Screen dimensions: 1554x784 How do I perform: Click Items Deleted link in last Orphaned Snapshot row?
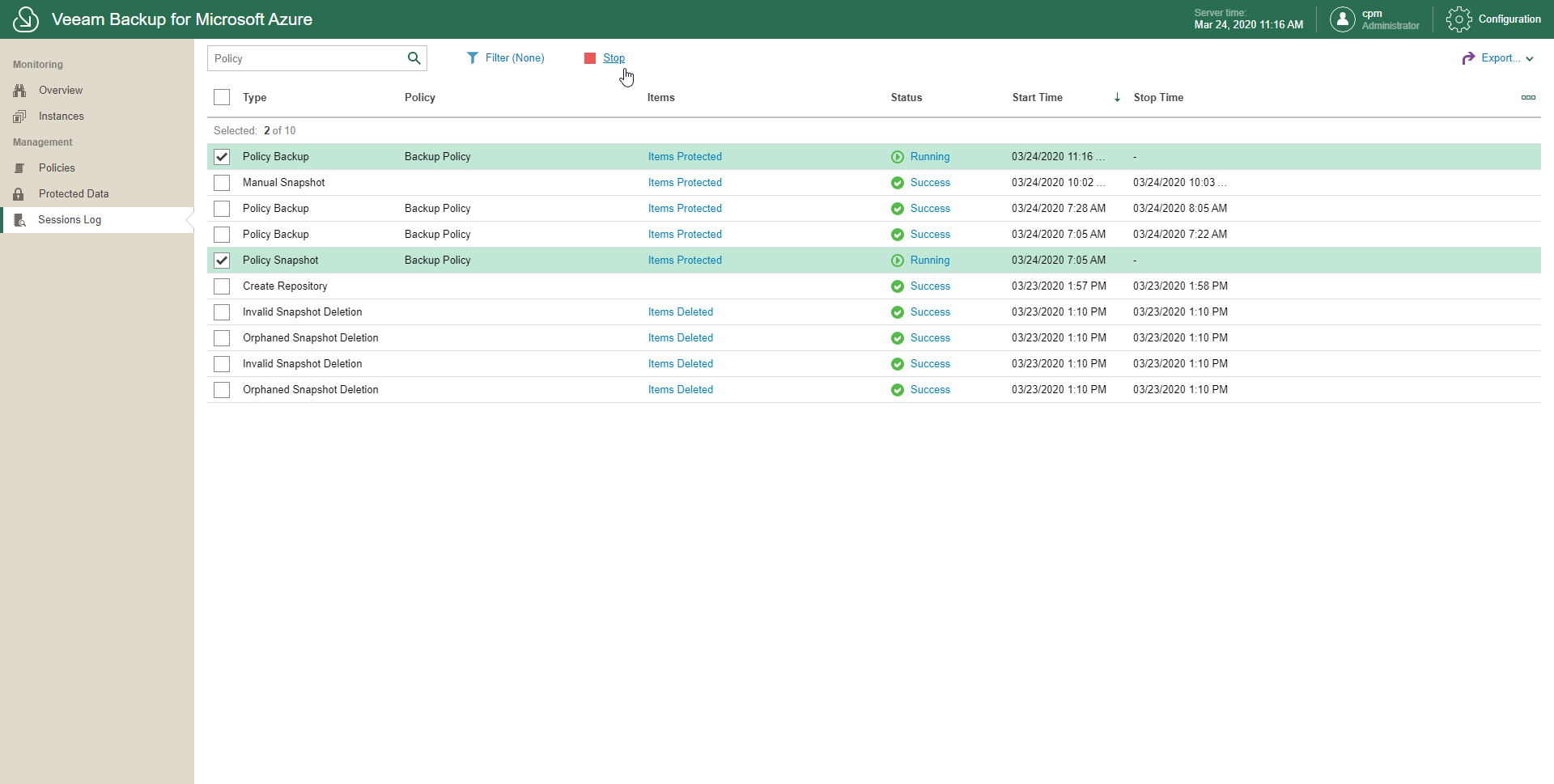point(681,390)
